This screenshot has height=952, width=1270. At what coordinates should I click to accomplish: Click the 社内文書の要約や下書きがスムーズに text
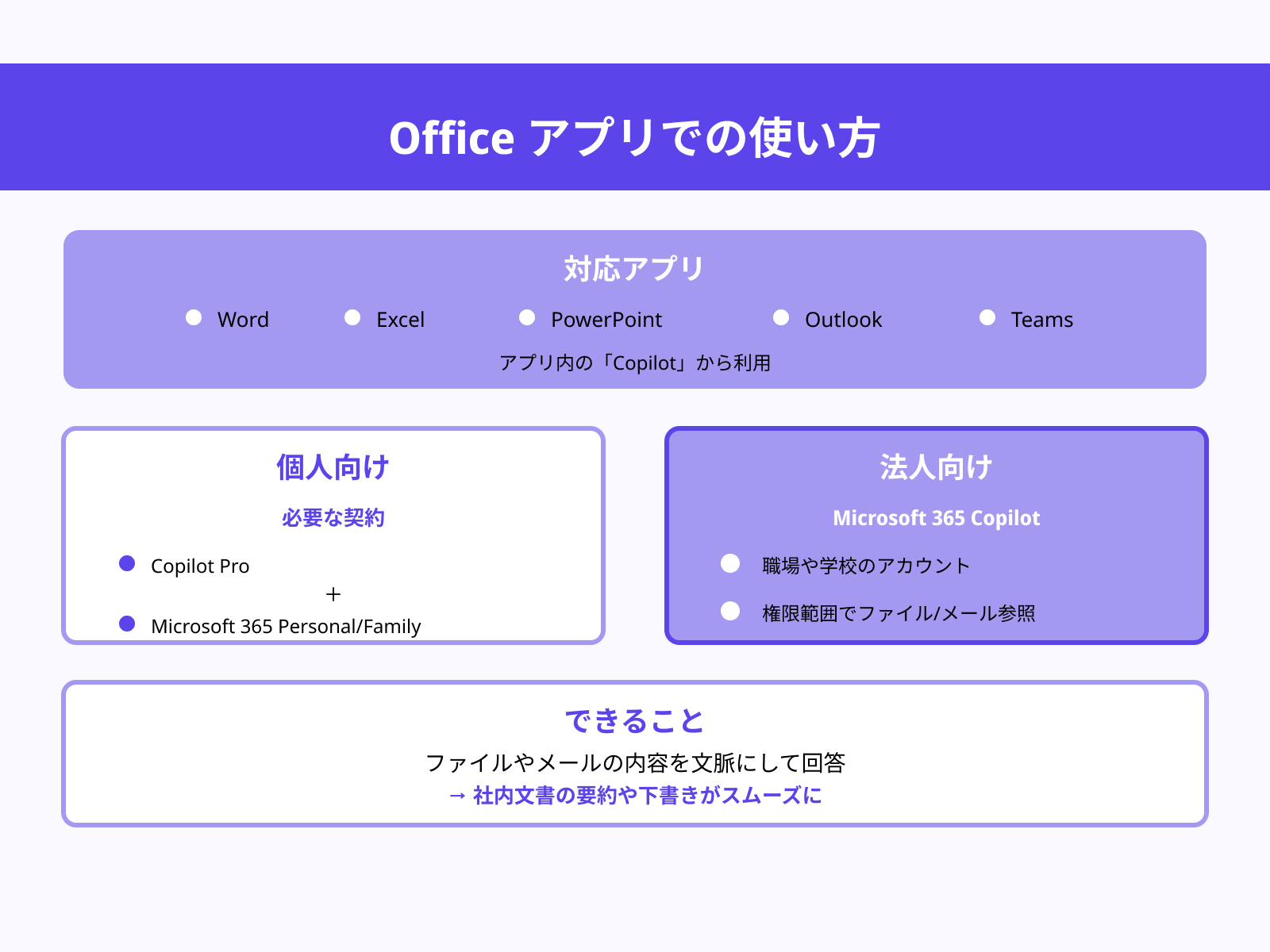[x=635, y=796]
